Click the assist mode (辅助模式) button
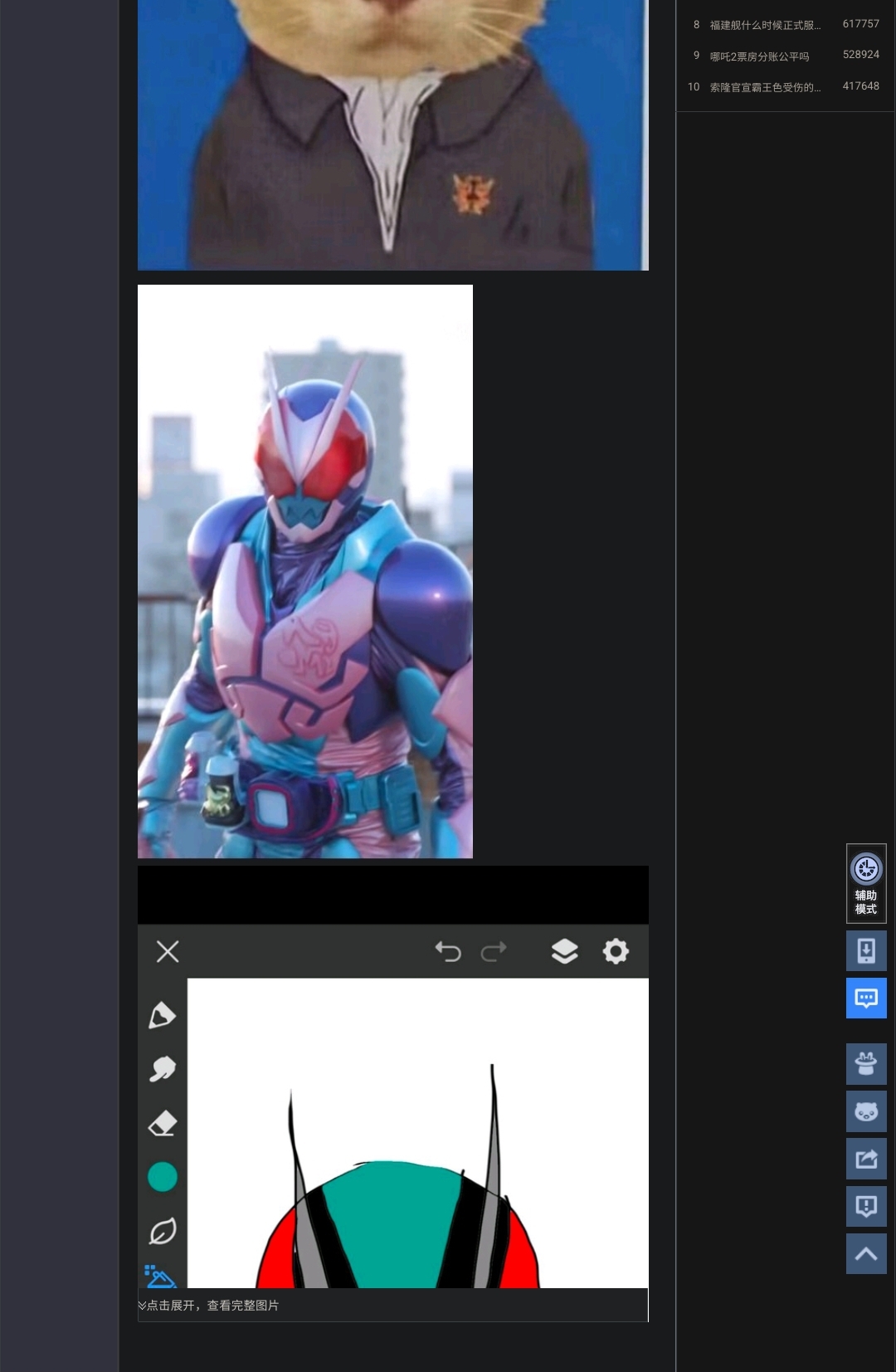This screenshot has height=1372, width=896. (x=866, y=884)
